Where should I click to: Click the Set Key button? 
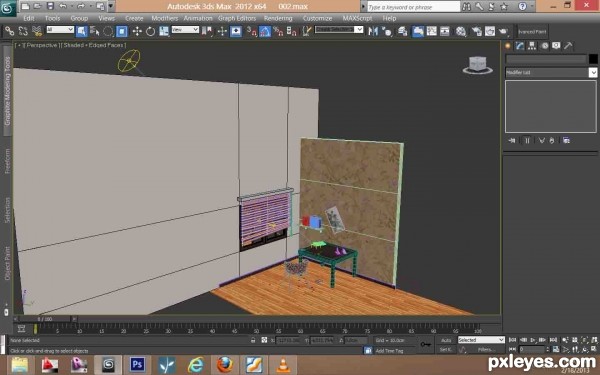coord(446,350)
